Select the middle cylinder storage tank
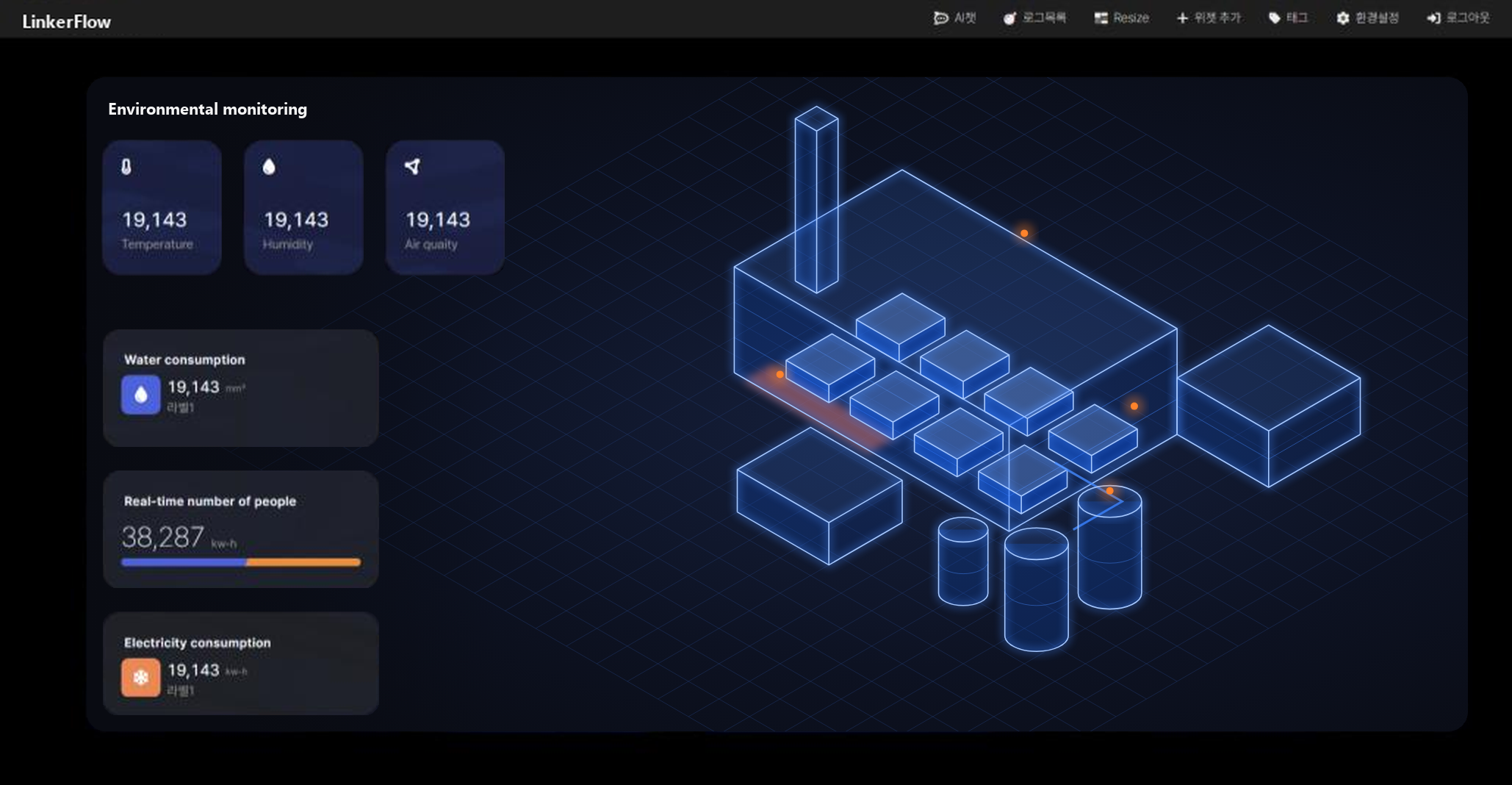This screenshot has height=785, width=1512. (x=1036, y=589)
